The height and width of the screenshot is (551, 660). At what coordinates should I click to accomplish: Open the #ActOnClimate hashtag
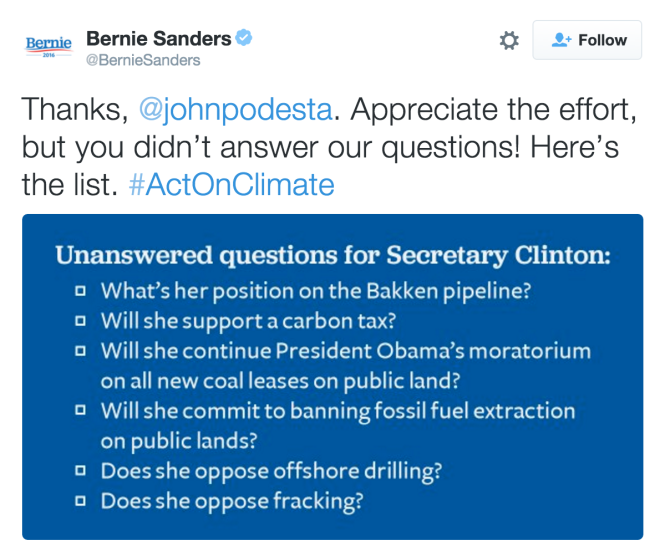pos(231,184)
